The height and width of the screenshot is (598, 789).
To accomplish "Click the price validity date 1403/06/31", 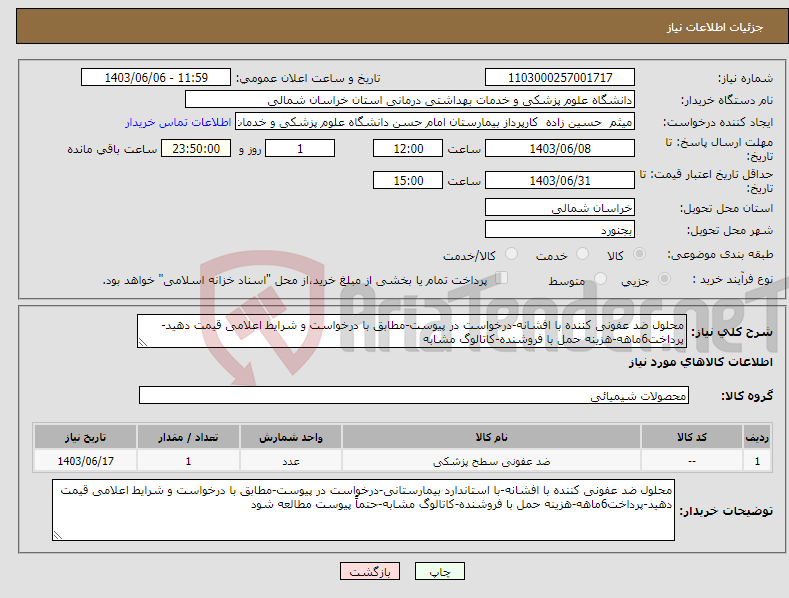I will 560,180.
